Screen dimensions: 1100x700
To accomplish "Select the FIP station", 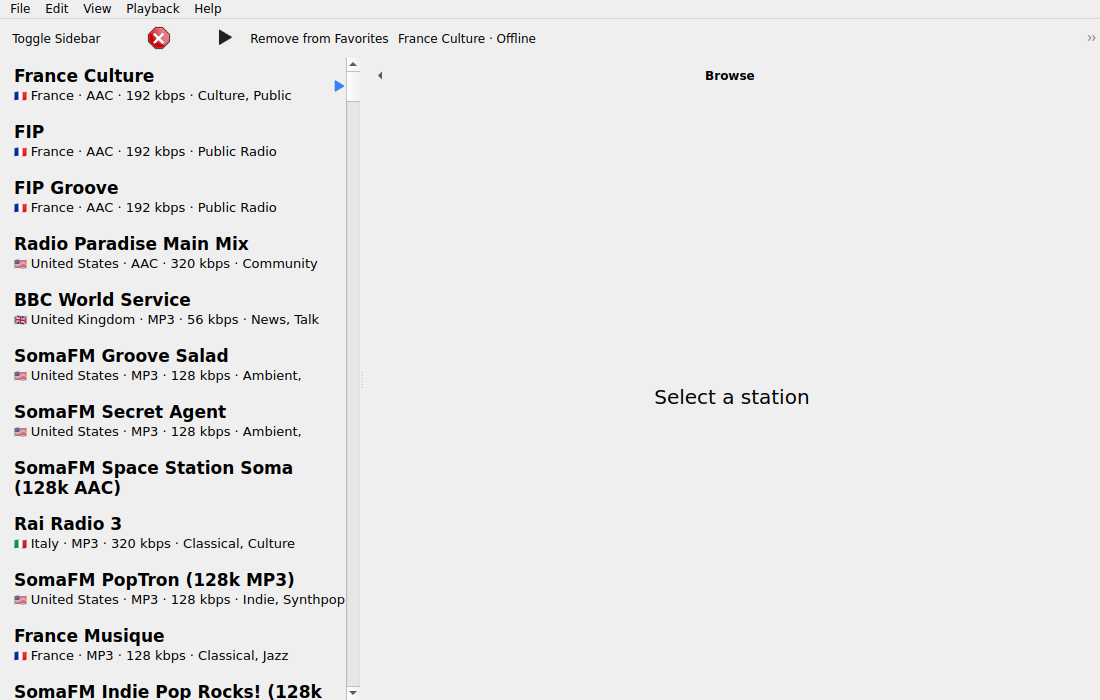I will pyautogui.click(x=173, y=141).
